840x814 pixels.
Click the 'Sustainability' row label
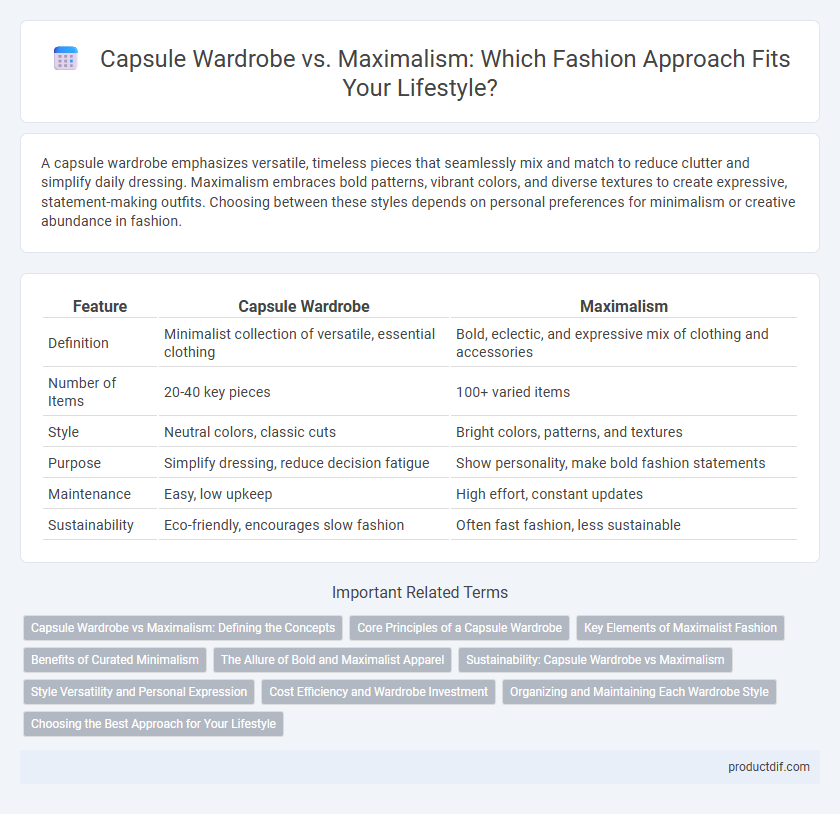click(x=91, y=525)
